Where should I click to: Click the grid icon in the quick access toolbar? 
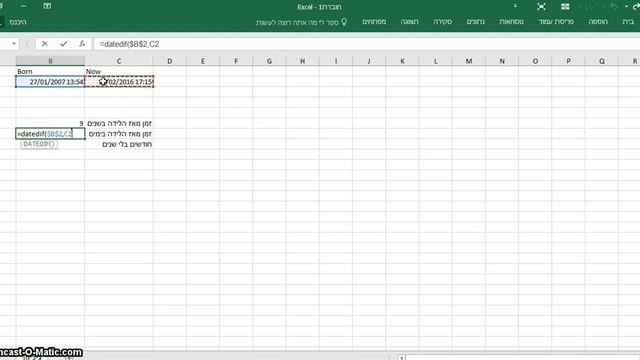coord(565,7)
